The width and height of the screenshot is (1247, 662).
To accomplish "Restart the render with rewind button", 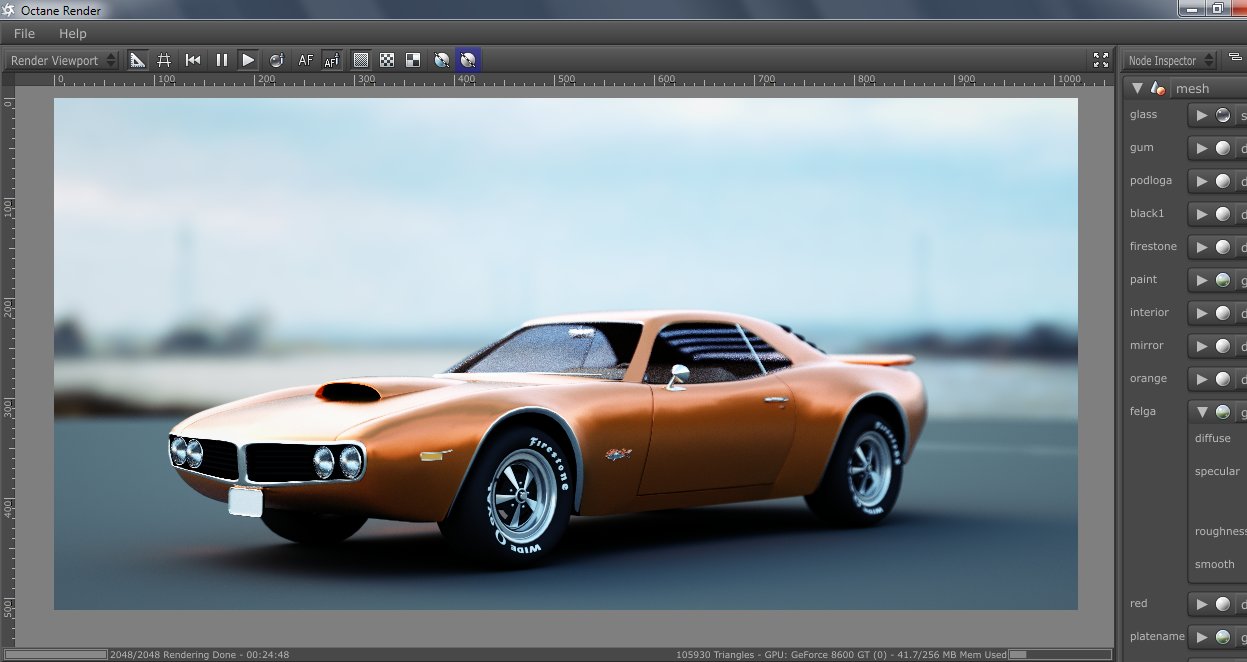I will pos(193,60).
